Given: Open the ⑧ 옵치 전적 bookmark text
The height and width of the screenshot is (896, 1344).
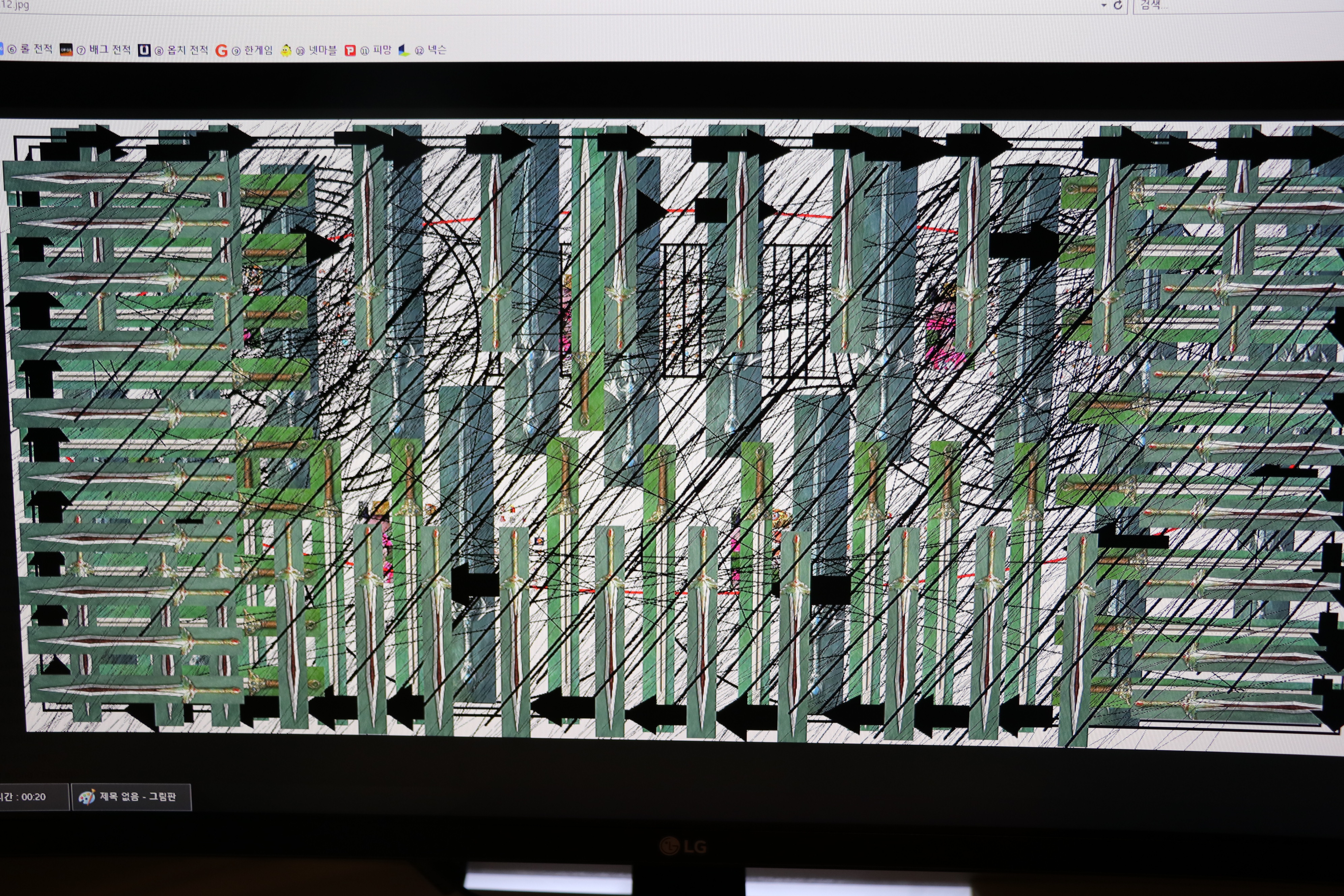Looking at the screenshot, I should coord(182,50).
